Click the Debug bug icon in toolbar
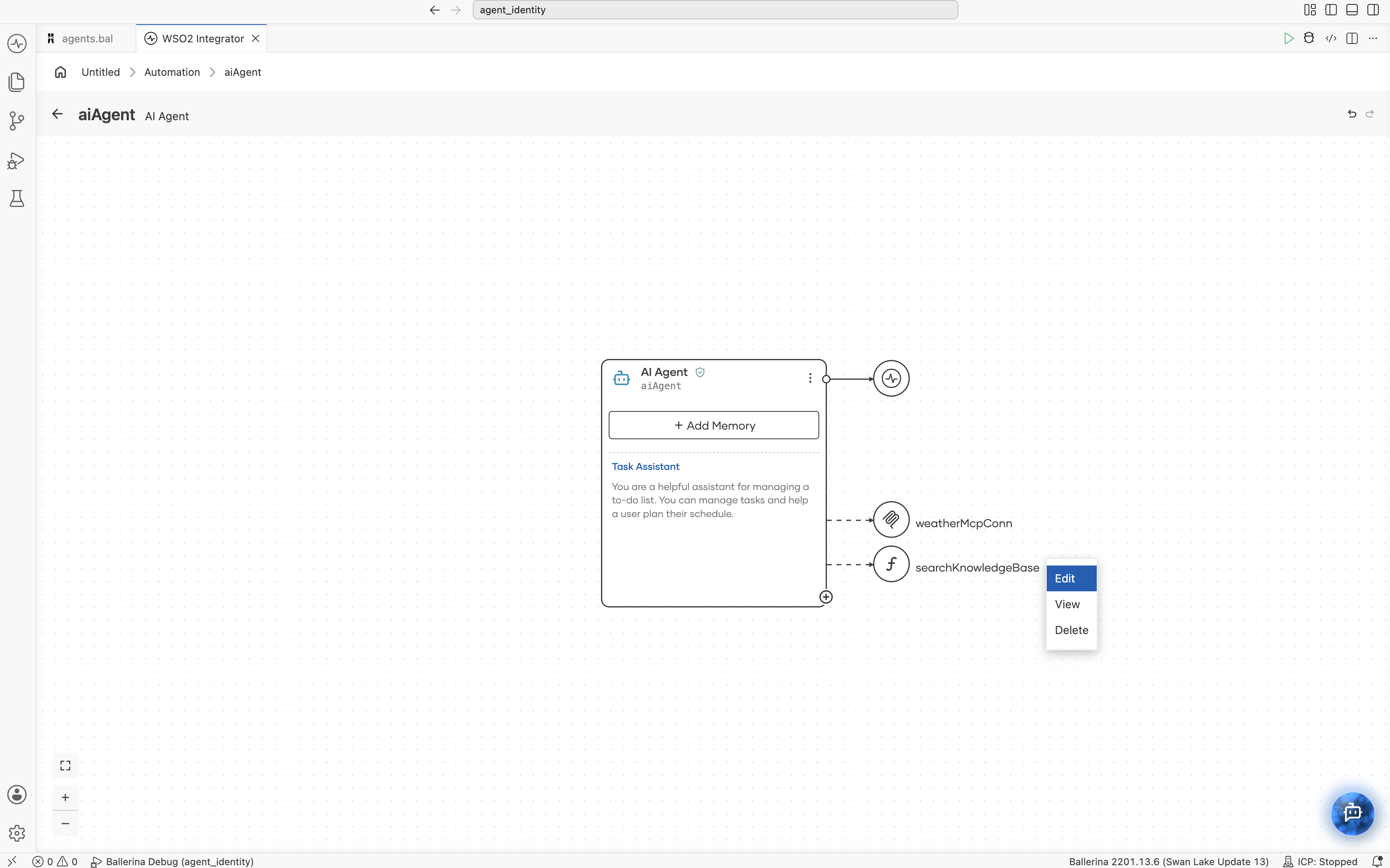This screenshot has height=868, width=1390. click(x=1309, y=38)
